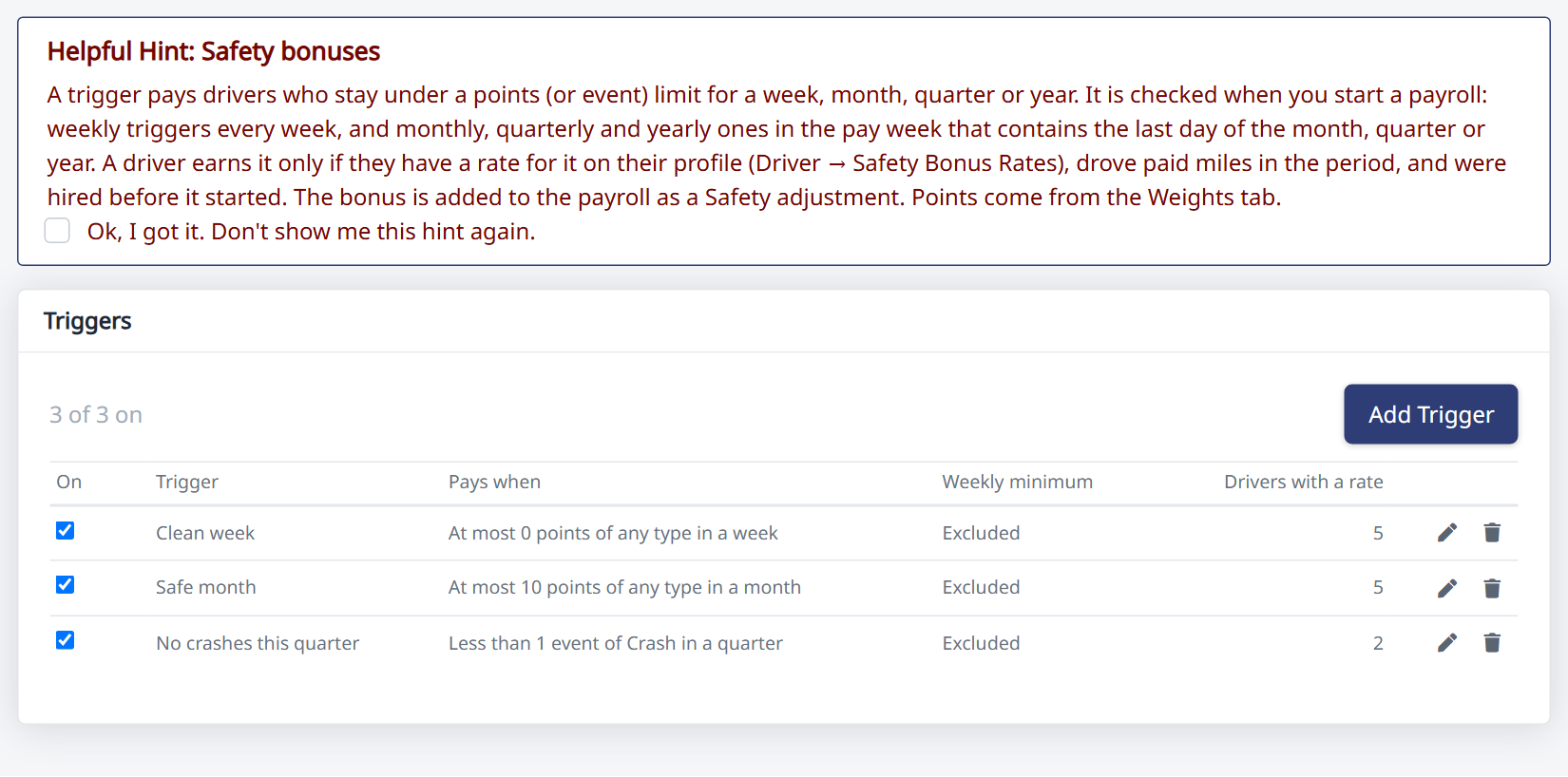
Task: Click 'At most 10 points of any type in a month'
Action: coord(624,587)
